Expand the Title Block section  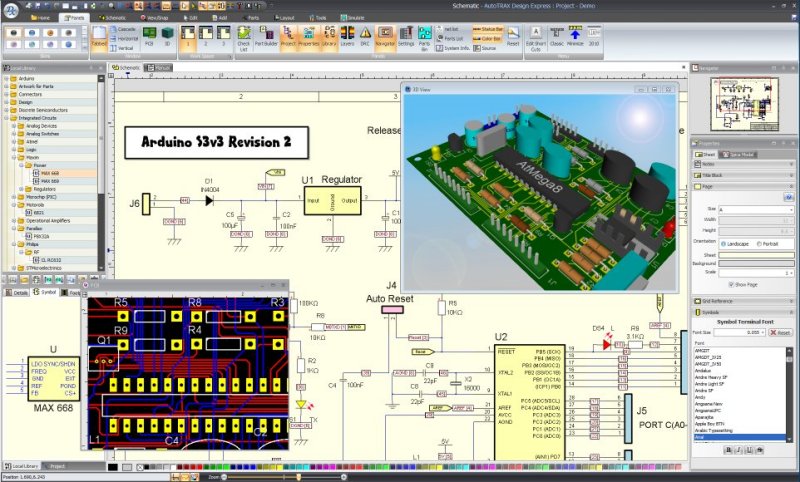point(743,175)
